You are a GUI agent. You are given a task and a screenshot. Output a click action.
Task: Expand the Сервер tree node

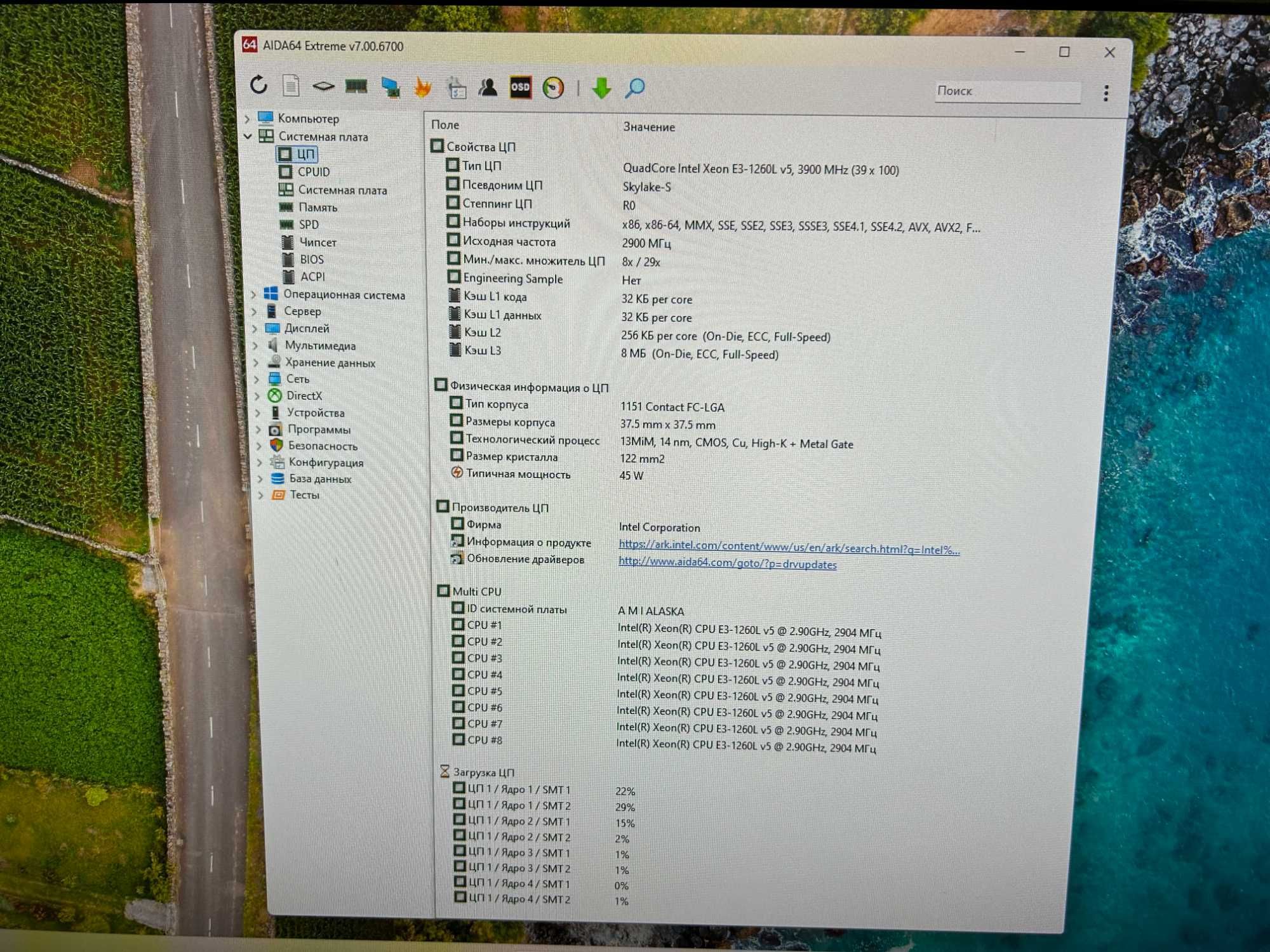(255, 312)
